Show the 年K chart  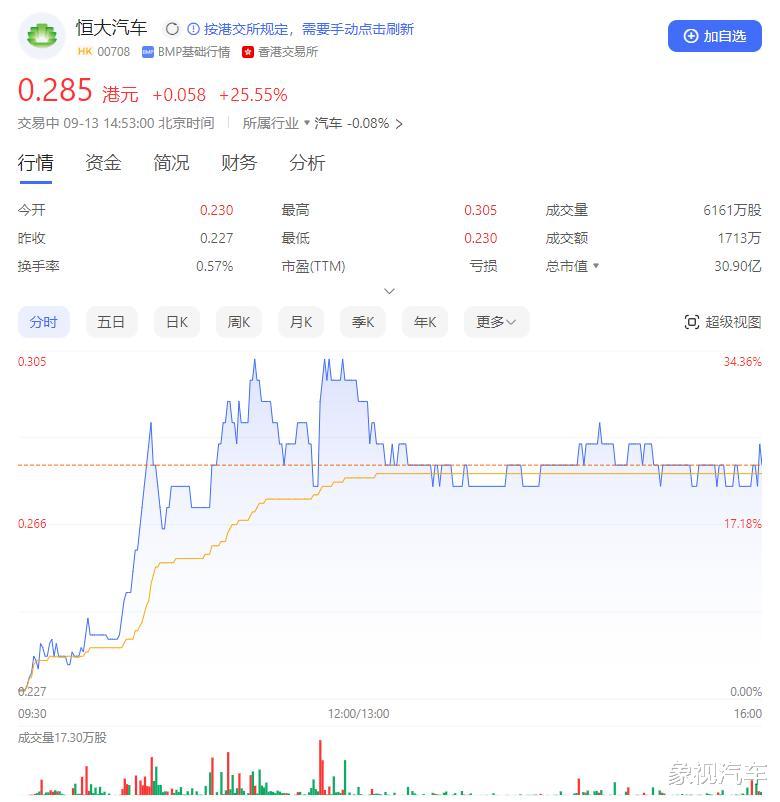click(425, 322)
